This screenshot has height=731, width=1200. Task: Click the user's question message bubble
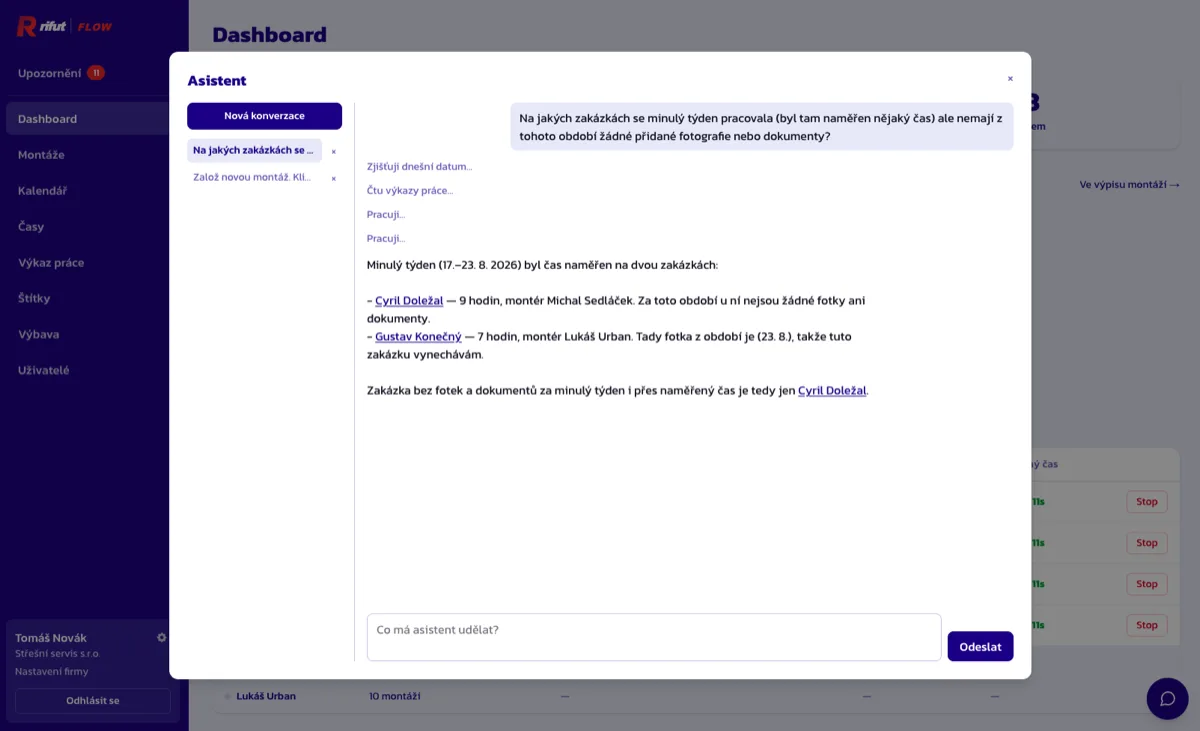762,127
